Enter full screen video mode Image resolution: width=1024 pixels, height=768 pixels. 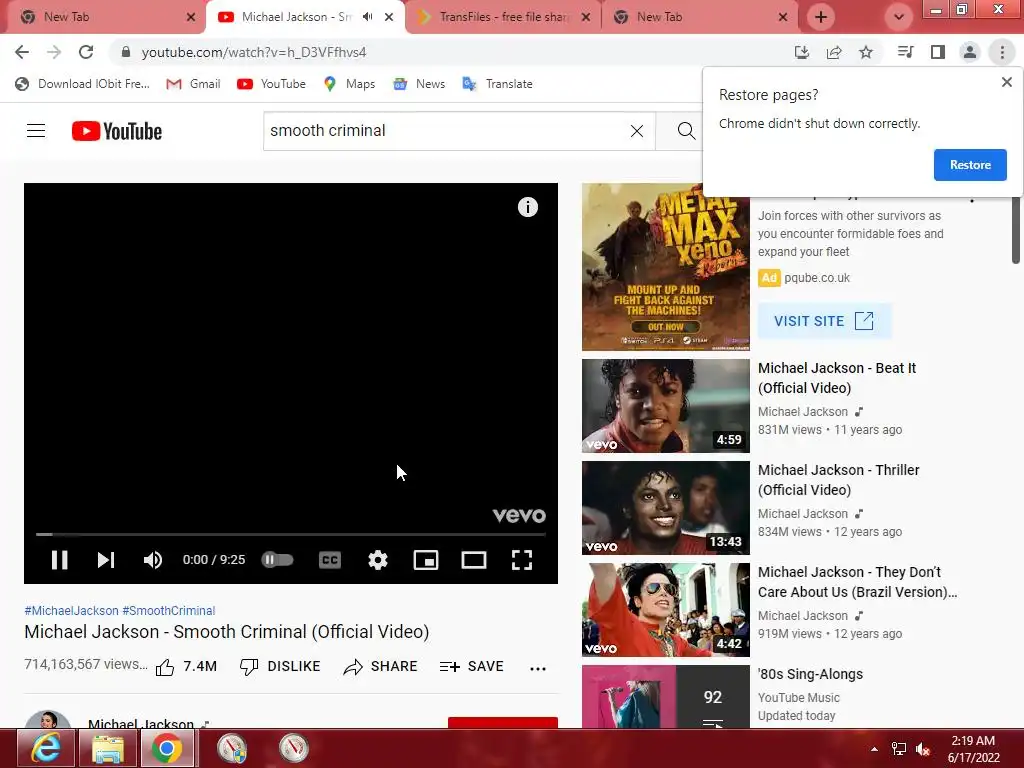coord(522,560)
